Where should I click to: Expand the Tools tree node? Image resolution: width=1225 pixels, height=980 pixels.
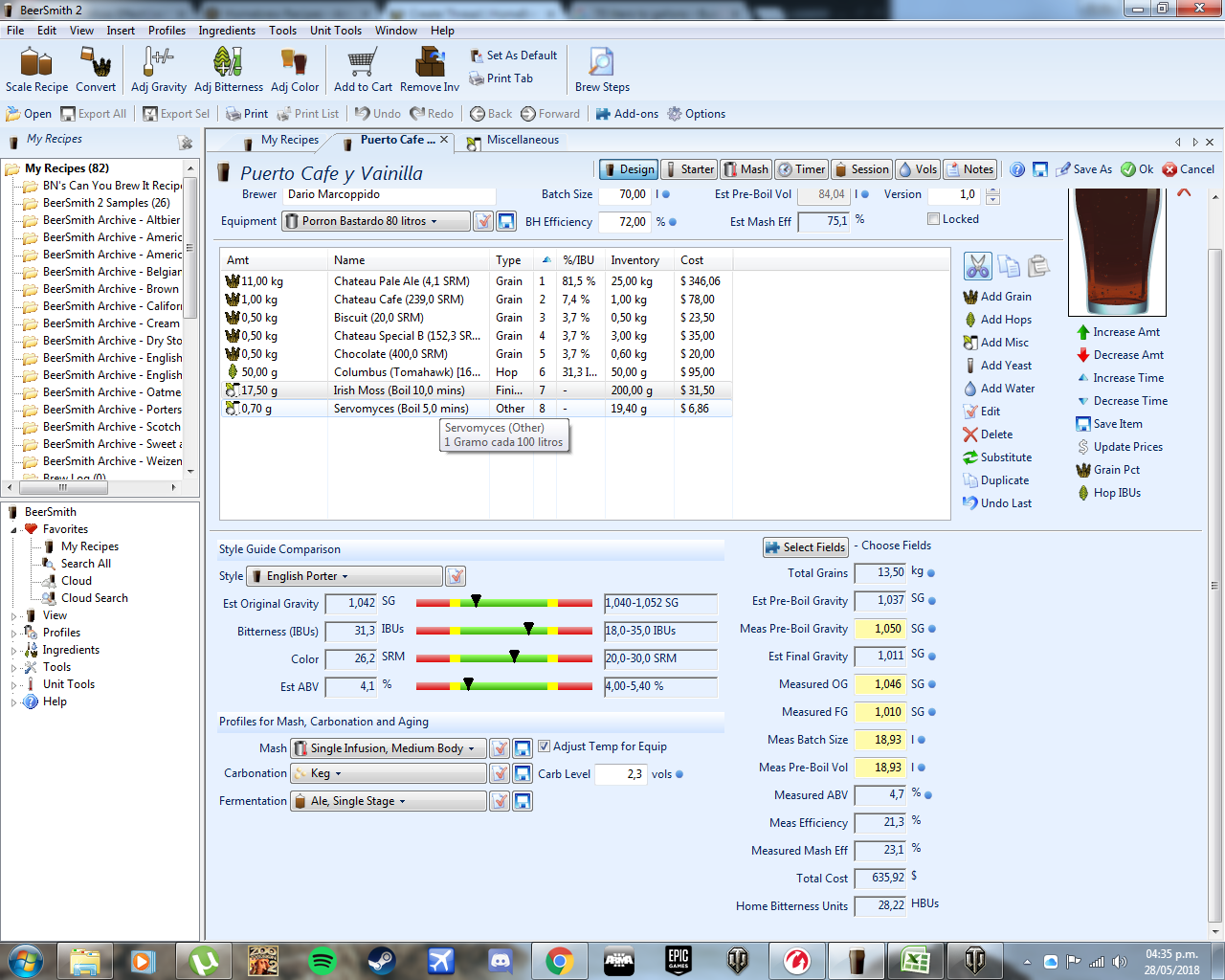click(x=14, y=668)
